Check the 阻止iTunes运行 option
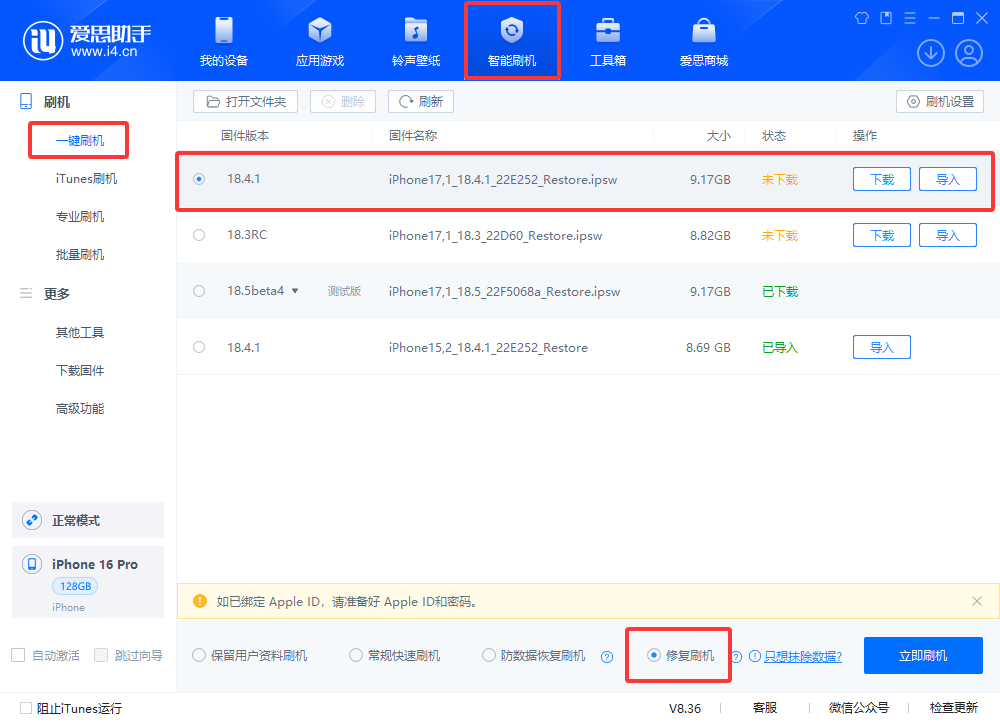 point(26,708)
